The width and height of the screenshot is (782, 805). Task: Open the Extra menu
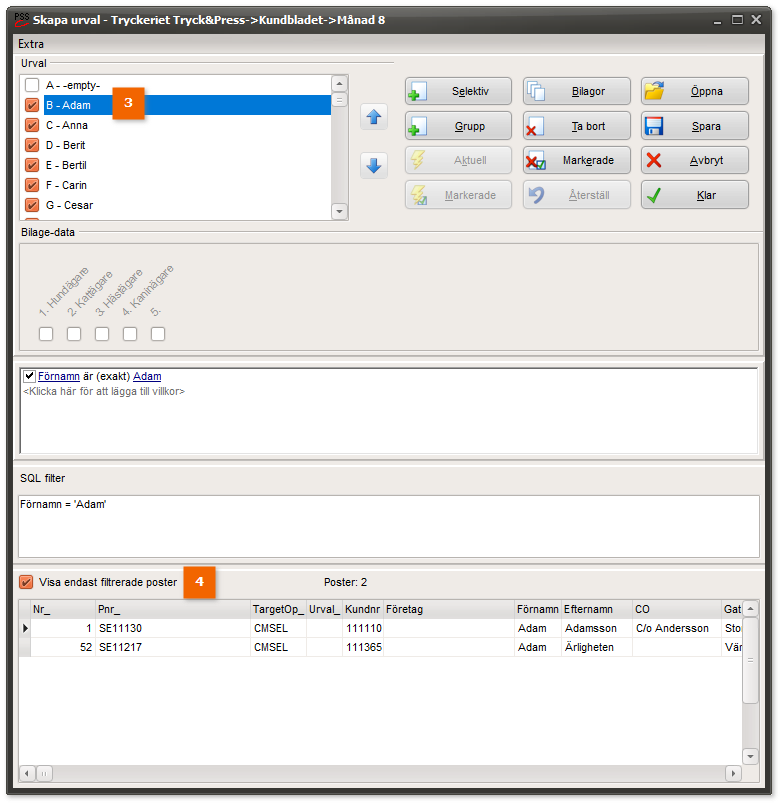tap(31, 44)
